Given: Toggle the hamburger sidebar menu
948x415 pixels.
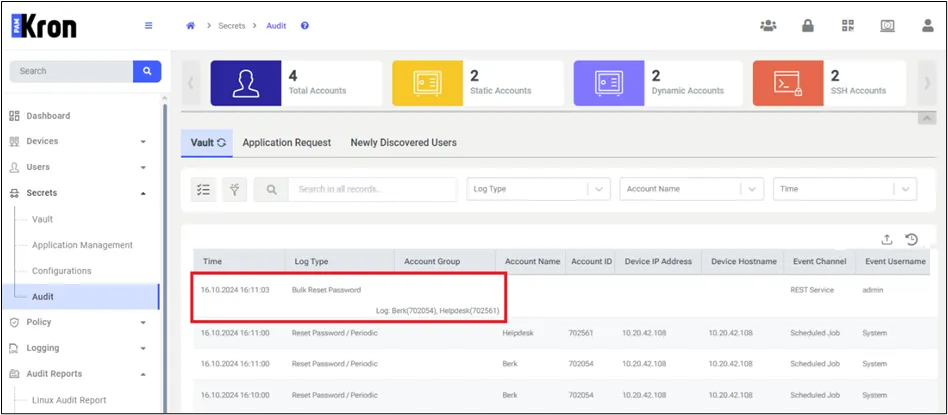Looking at the screenshot, I should (148, 26).
